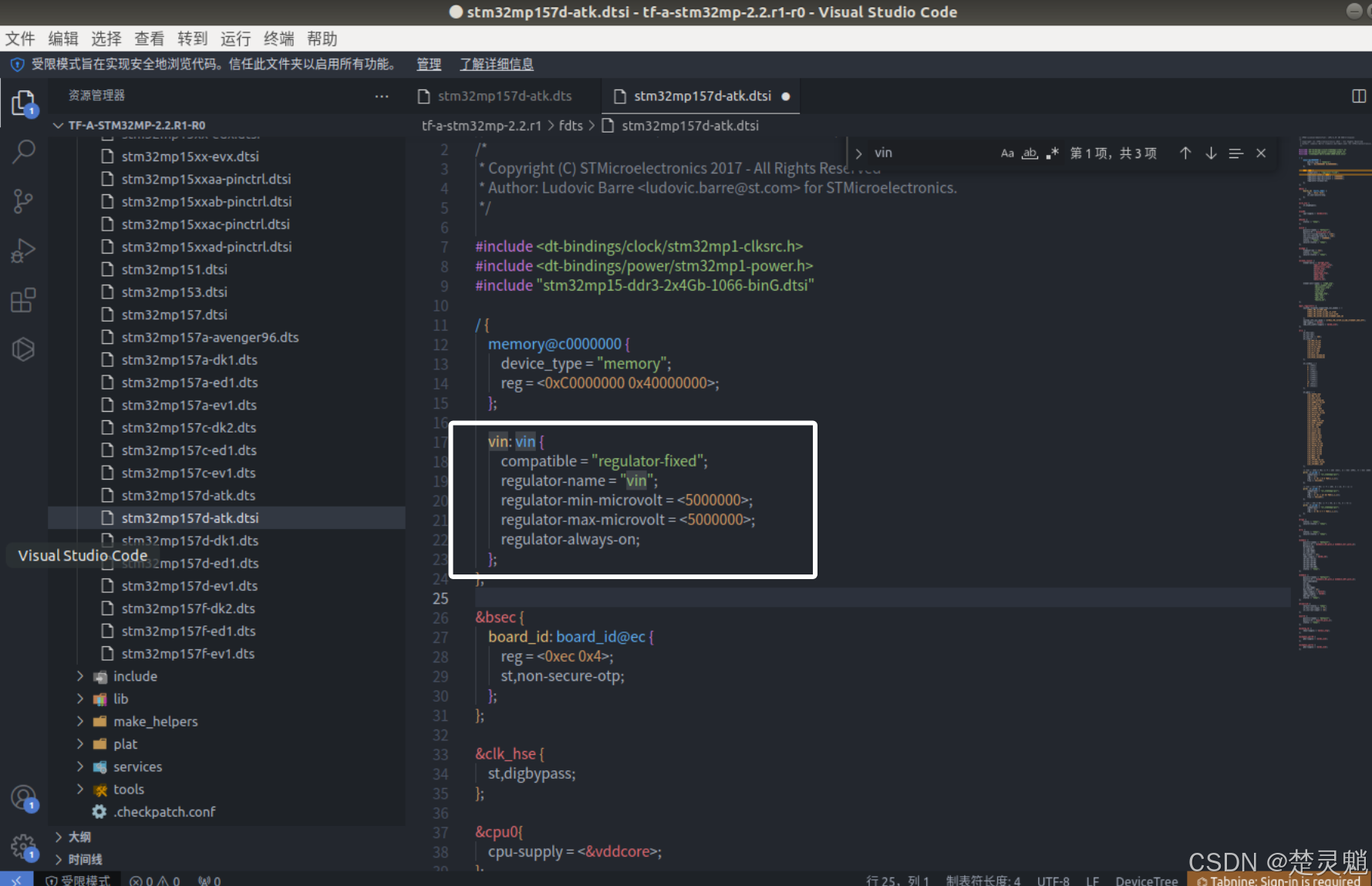Click the find input field containing vin
This screenshot has width=1372, height=886.
pos(933,153)
